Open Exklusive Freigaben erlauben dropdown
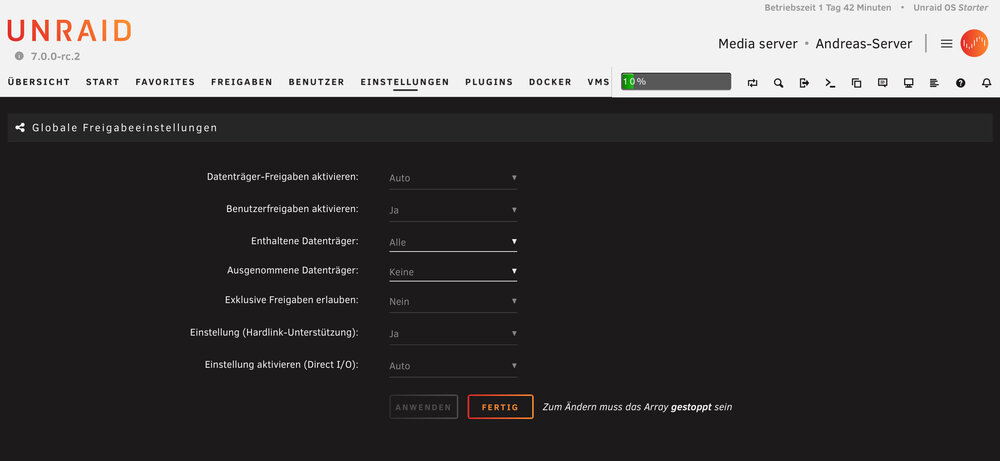The width and height of the screenshot is (1000, 461). pos(453,302)
